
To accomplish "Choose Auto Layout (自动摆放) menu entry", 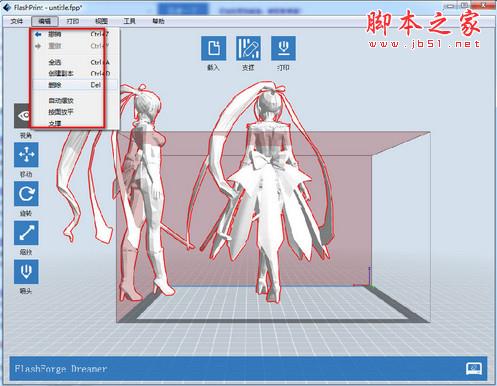I will 75,100.
